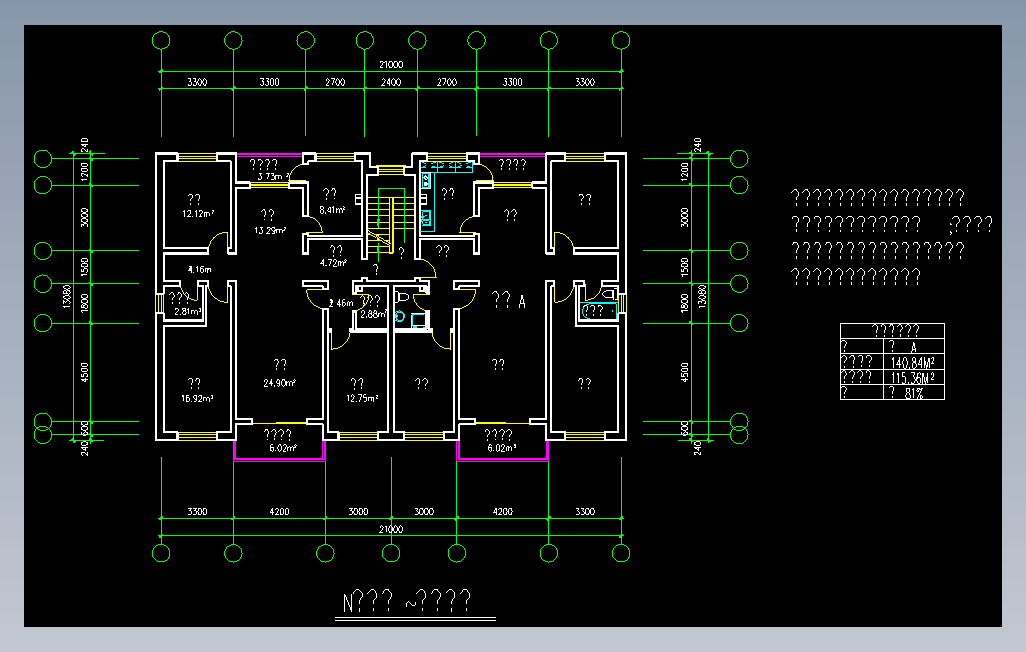
Task: Click the 8.41m² area text
Action: point(332,210)
